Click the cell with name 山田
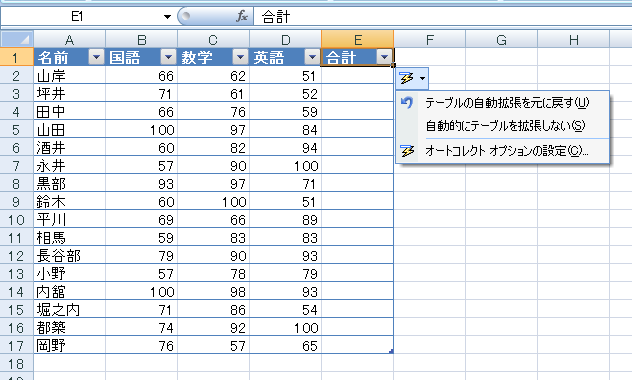The image size is (632, 380). [x=69, y=129]
